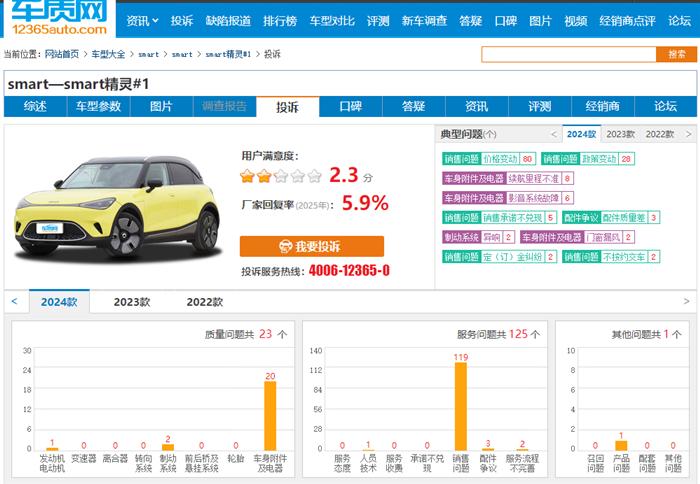This screenshot has width=700, height=484.
Task: Click the orange 我要投诉 button
Action: click(x=312, y=246)
